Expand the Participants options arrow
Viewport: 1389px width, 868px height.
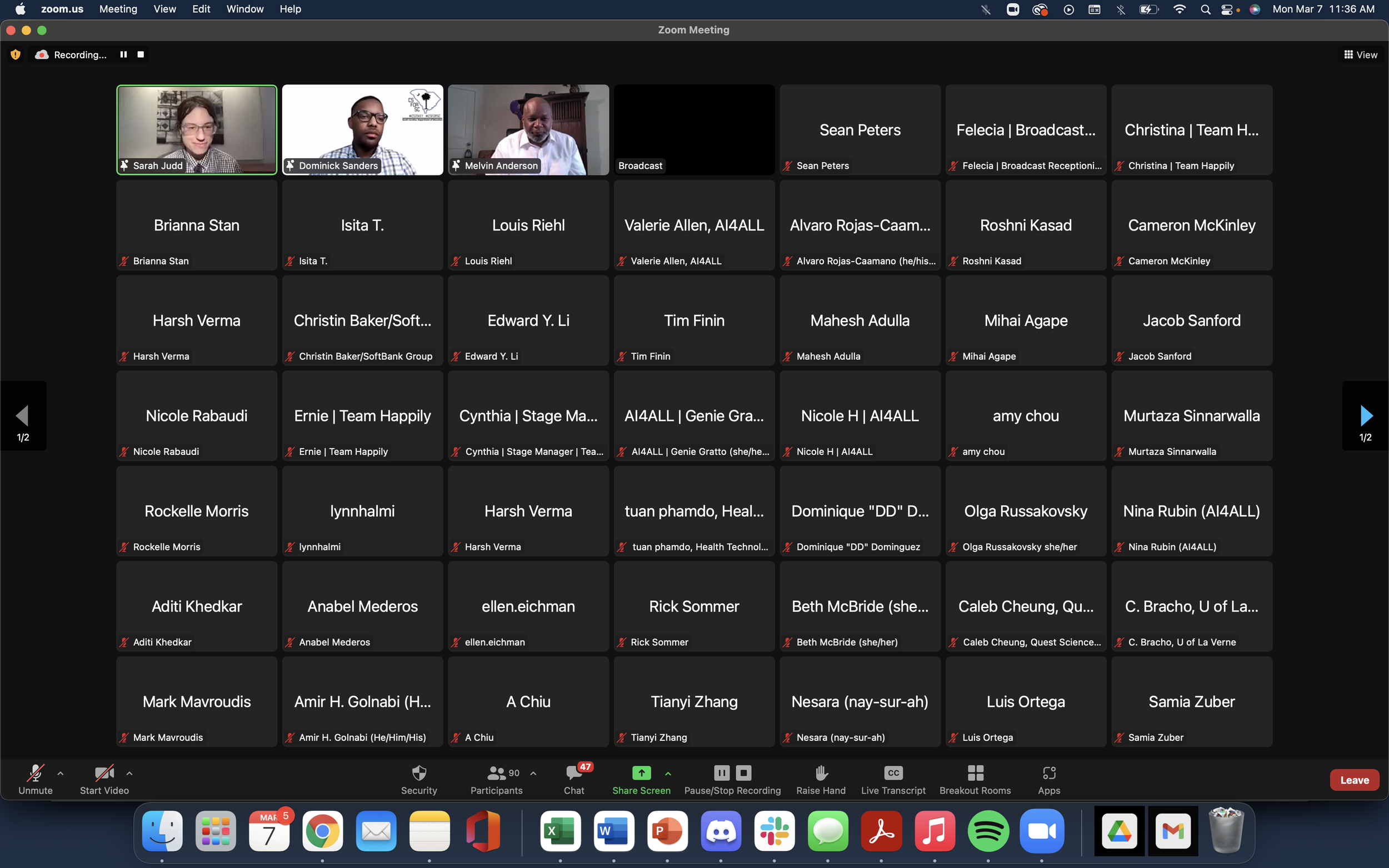[533, 773]
